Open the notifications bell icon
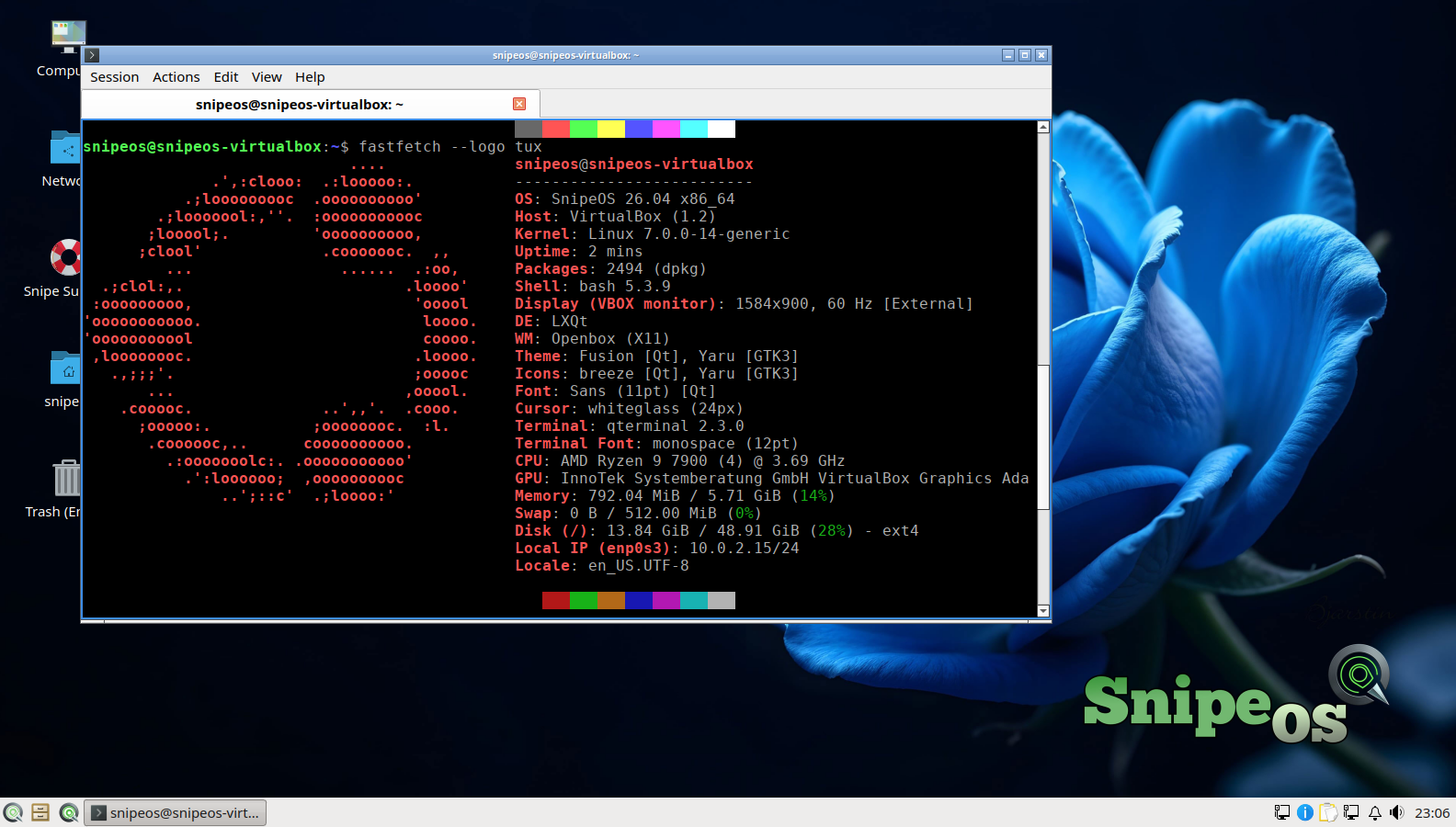Viewport: 1456px width, 827px height. (1375, 812)
